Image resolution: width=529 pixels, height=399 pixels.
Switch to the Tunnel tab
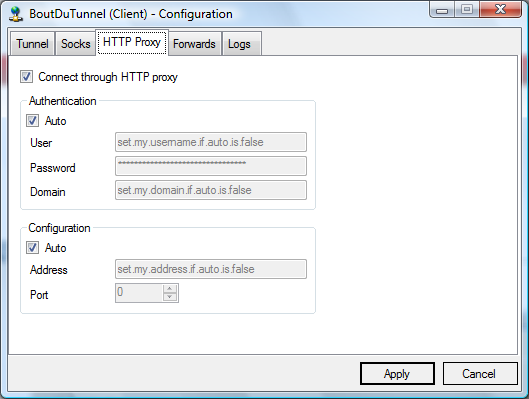pyautogui.click(x=32, y=44)
